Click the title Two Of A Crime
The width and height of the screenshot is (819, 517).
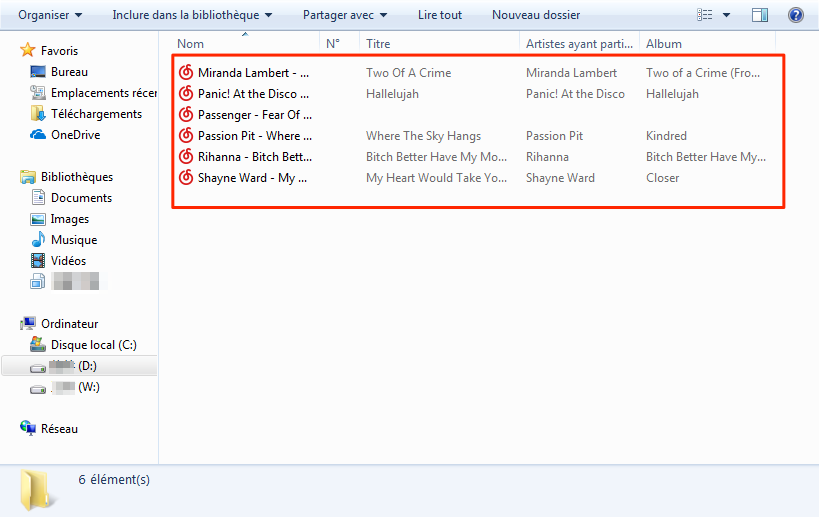[408, 73]
